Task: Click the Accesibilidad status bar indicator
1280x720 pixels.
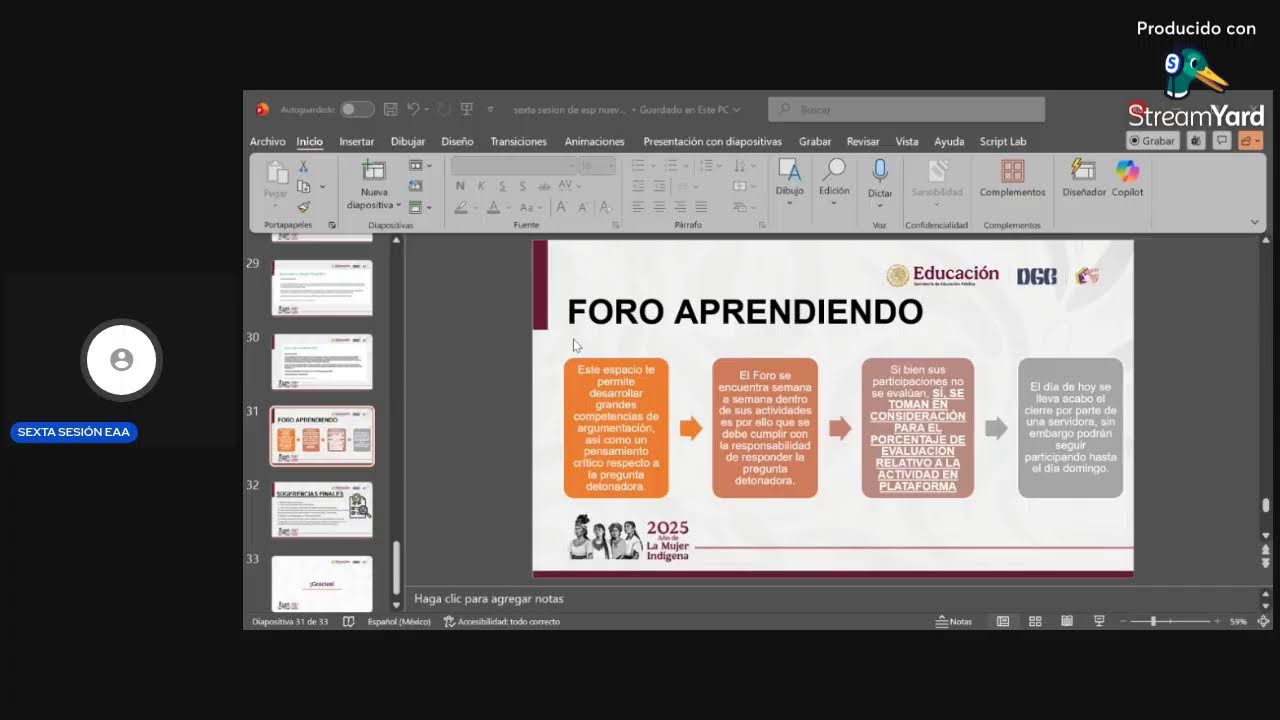Action: tap(502, 621)
